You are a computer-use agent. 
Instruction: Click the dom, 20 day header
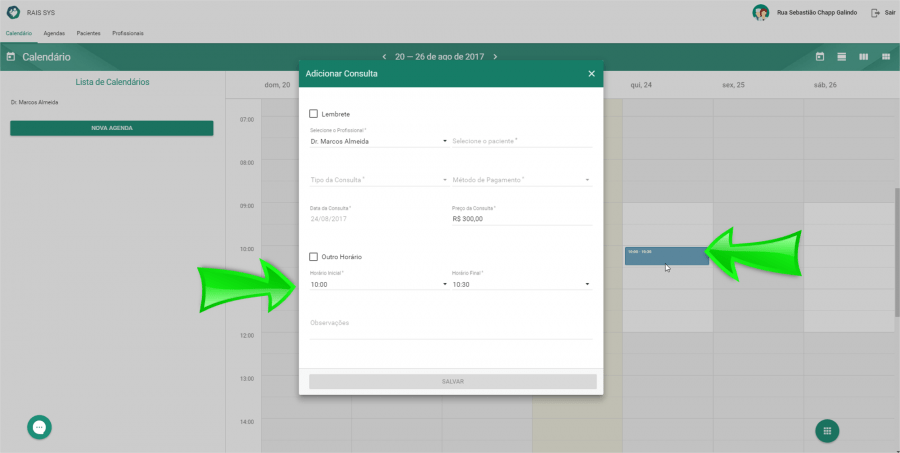(x=277, y=85)
